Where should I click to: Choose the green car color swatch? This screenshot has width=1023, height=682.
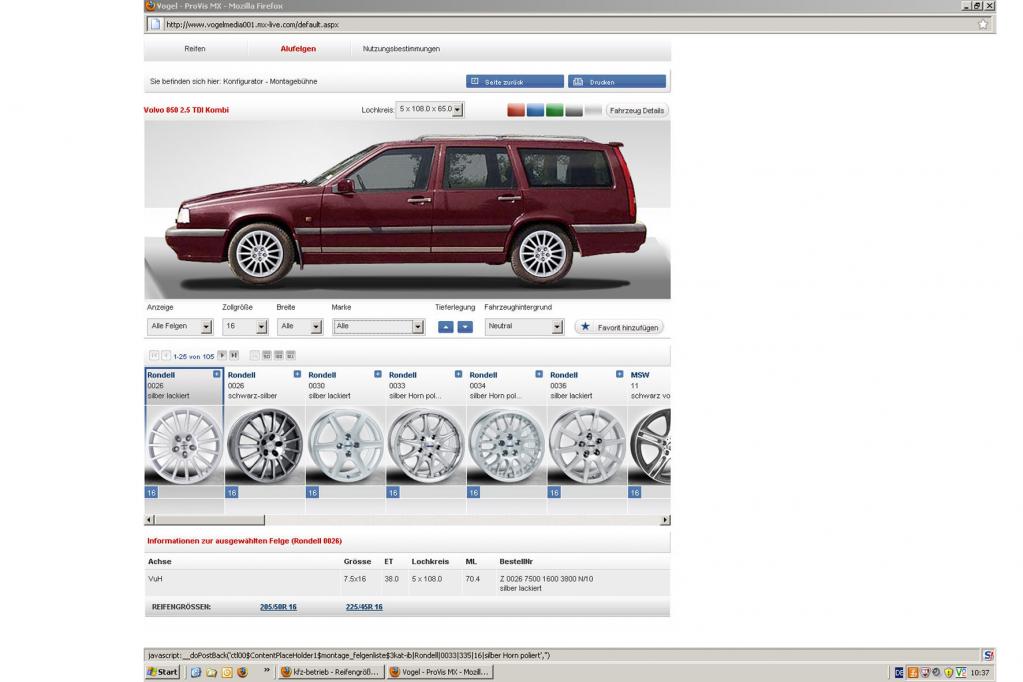[555, 110]
